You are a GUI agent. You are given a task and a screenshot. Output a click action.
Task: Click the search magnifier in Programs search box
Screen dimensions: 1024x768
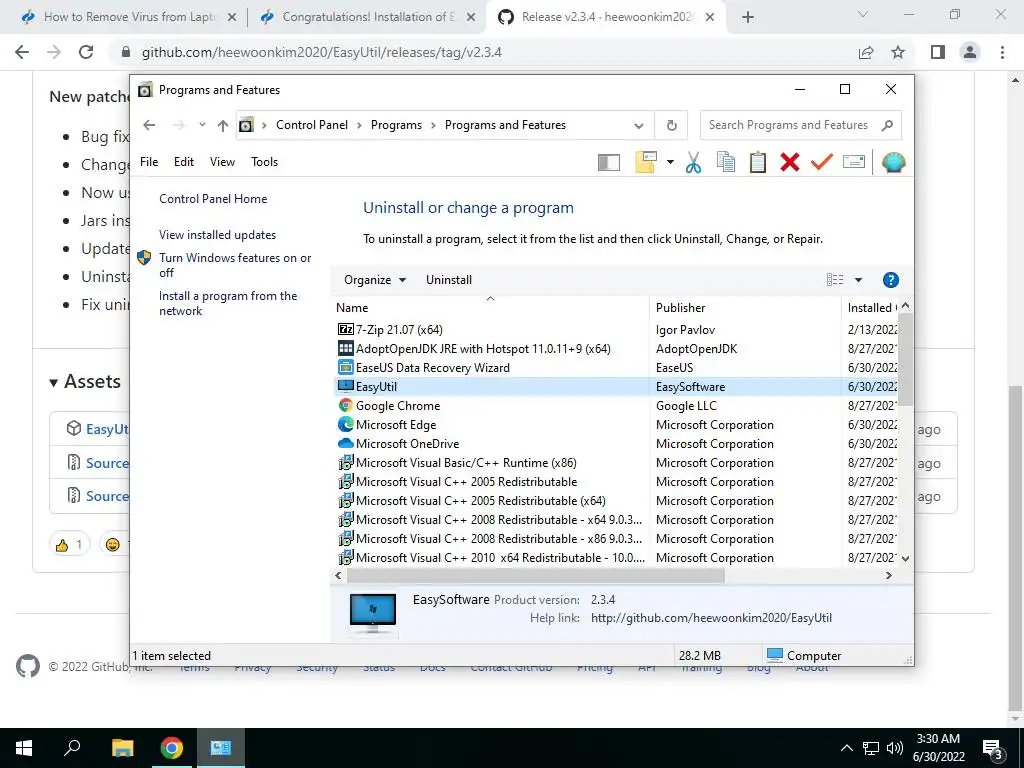tap(887, 125)
